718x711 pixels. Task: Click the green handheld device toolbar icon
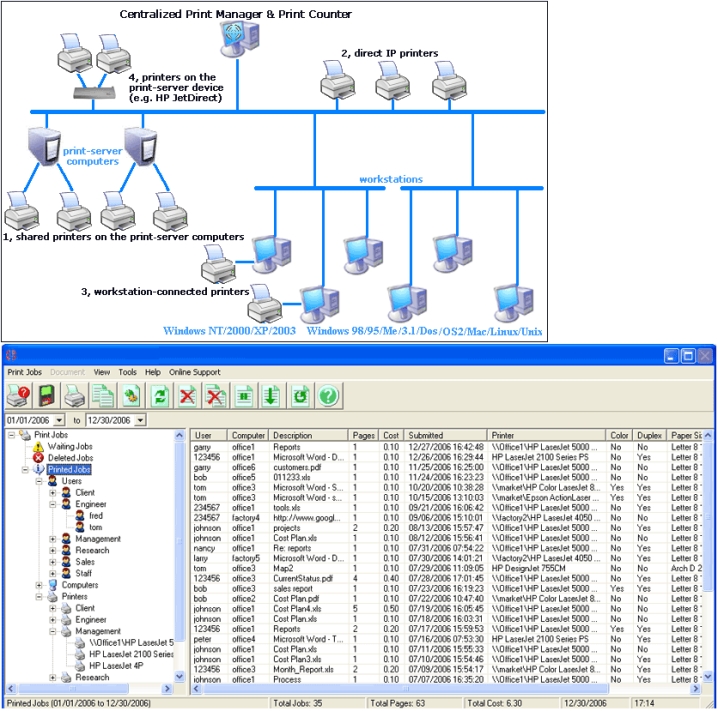coord(45,397)
